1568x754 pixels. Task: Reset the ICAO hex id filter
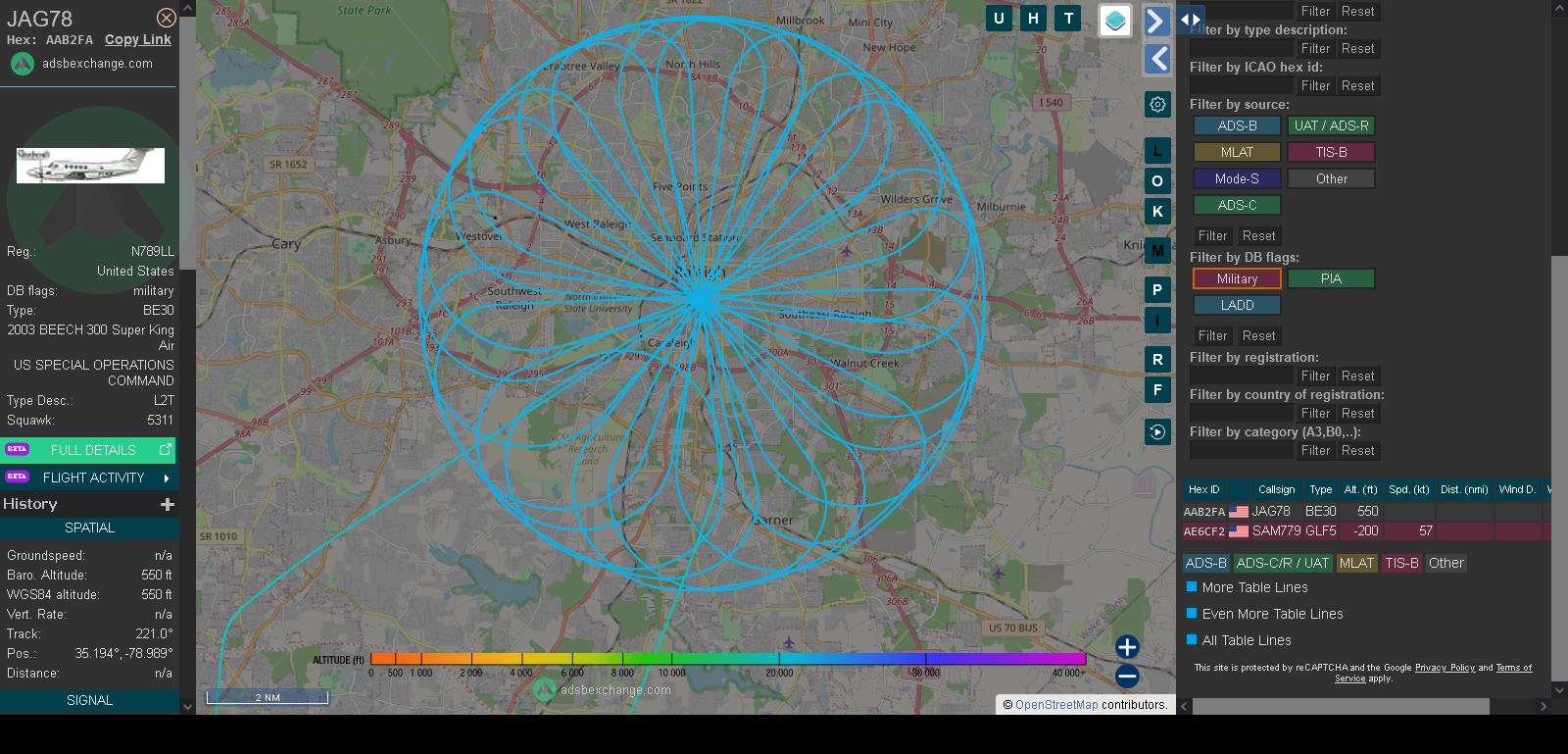tap(1357, 85)
